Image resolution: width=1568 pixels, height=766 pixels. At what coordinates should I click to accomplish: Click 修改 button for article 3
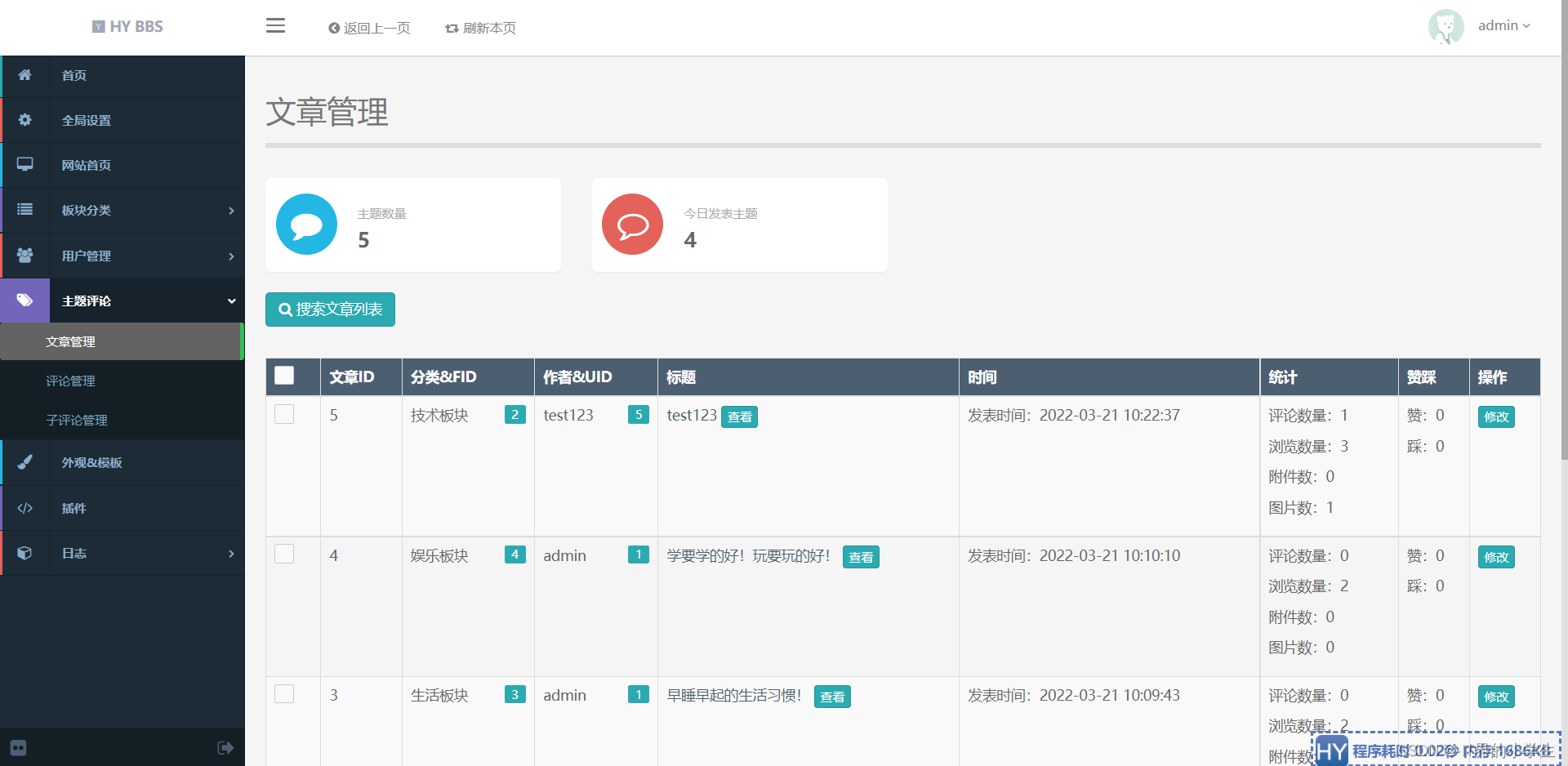pyautogui.click(x=1496, y=697)
